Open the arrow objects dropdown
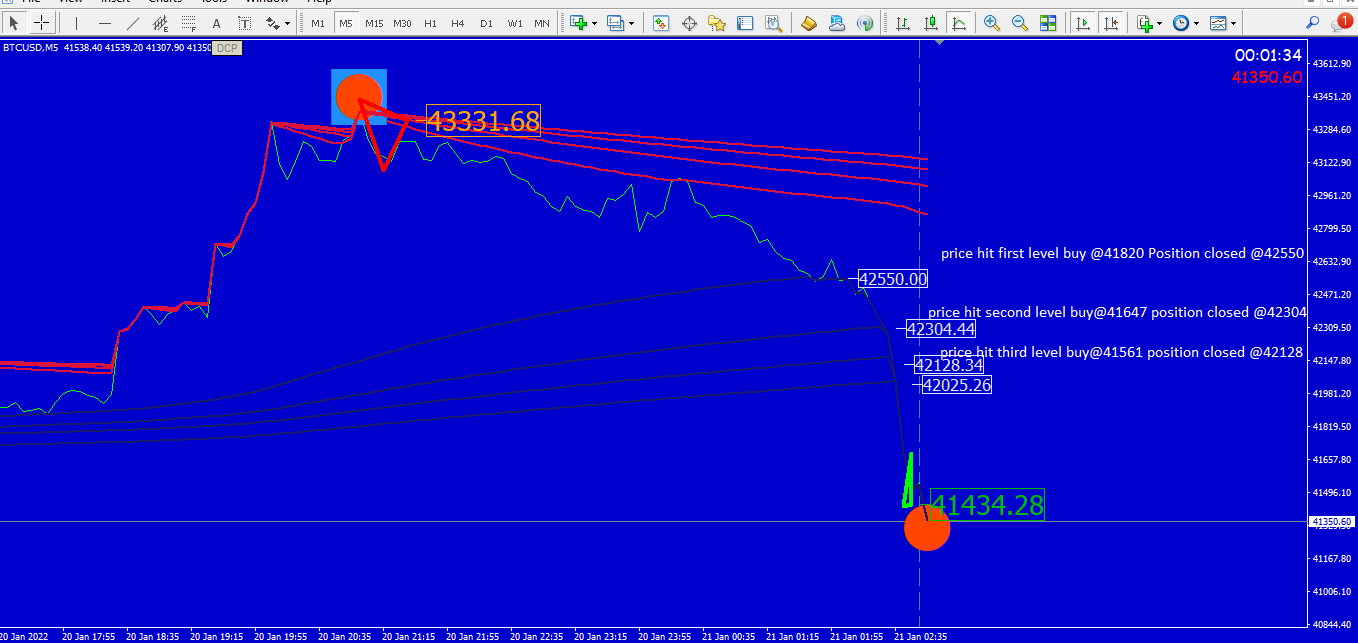 click(288, 22)
